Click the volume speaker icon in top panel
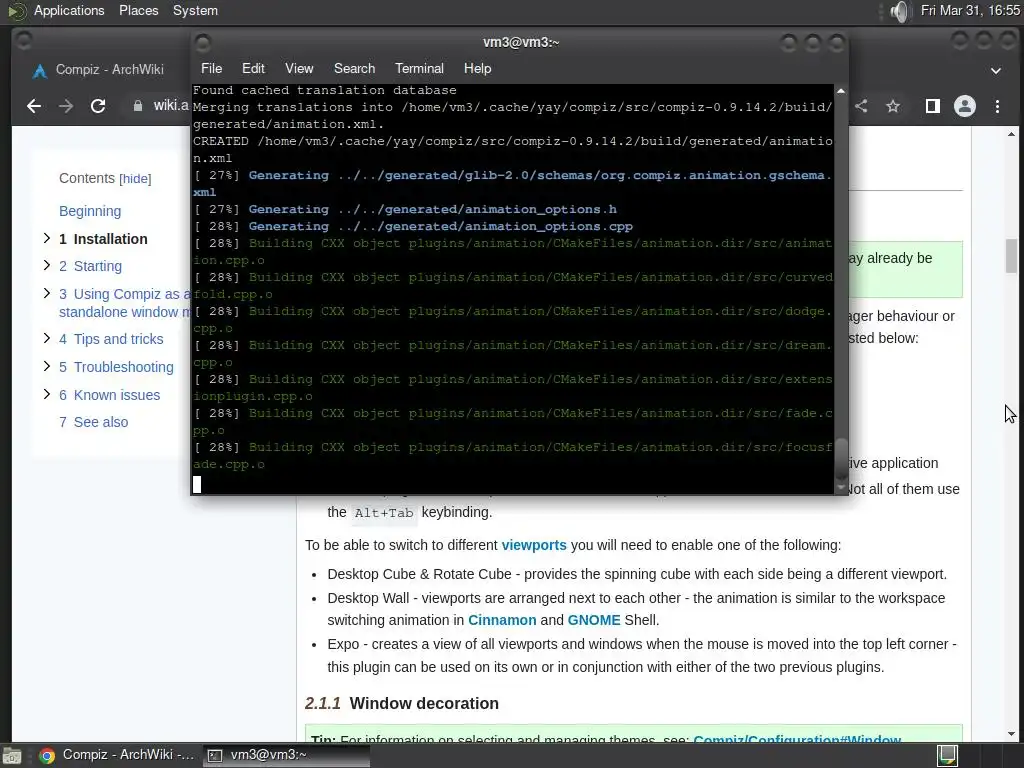 pos(899,11)
